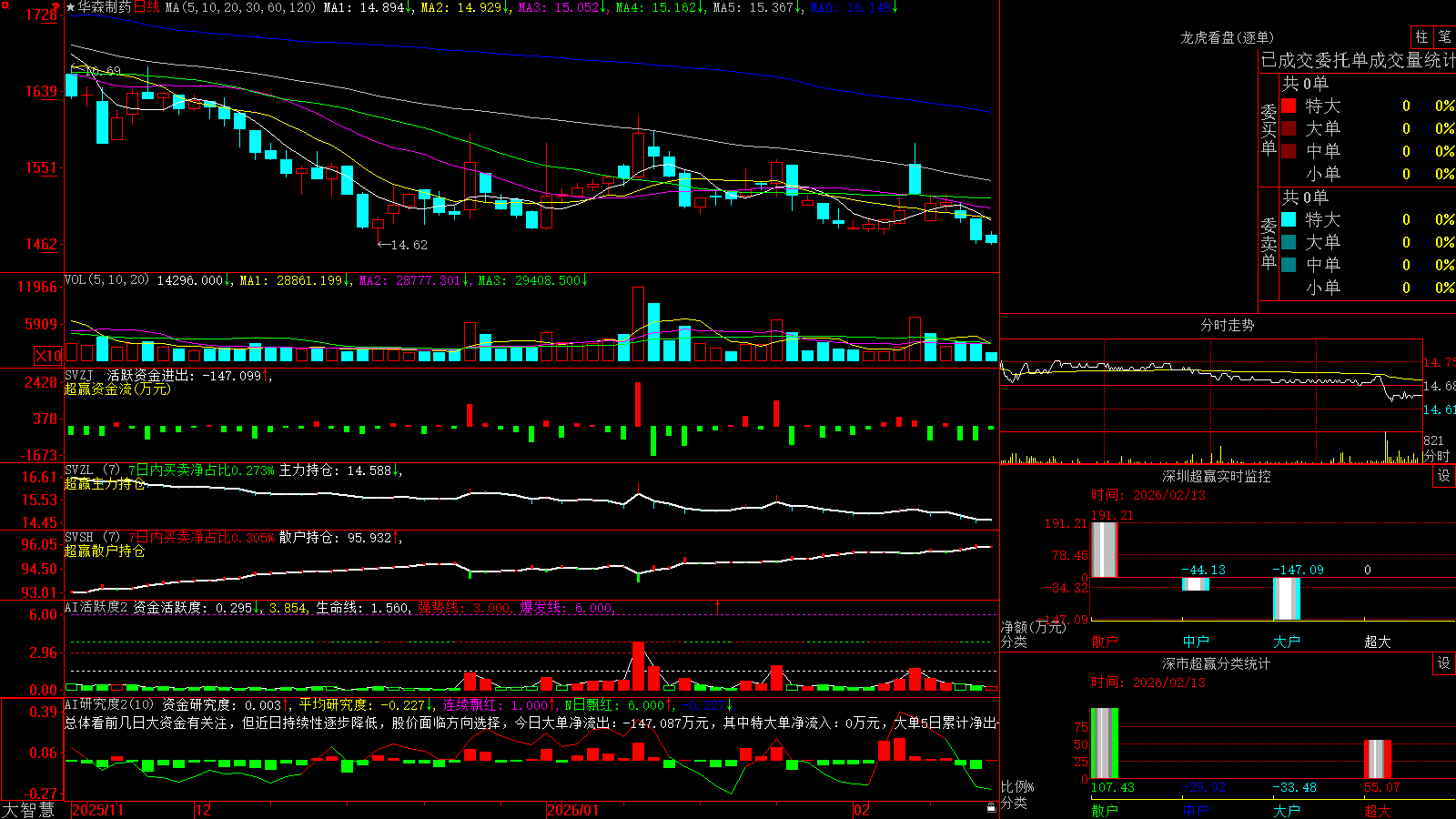Viewport: 1456px width, 819px height.
Task: Click the 日线 period label
Action: pyautogui.click(x=147, y=7)
